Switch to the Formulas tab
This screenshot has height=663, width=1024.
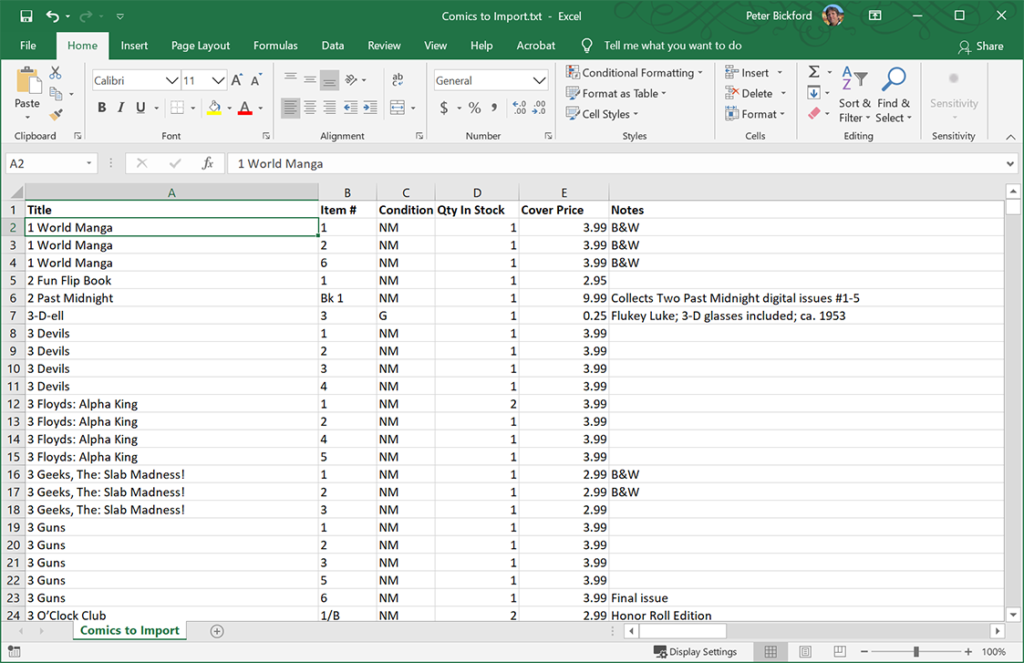click(x=276, y=46)
